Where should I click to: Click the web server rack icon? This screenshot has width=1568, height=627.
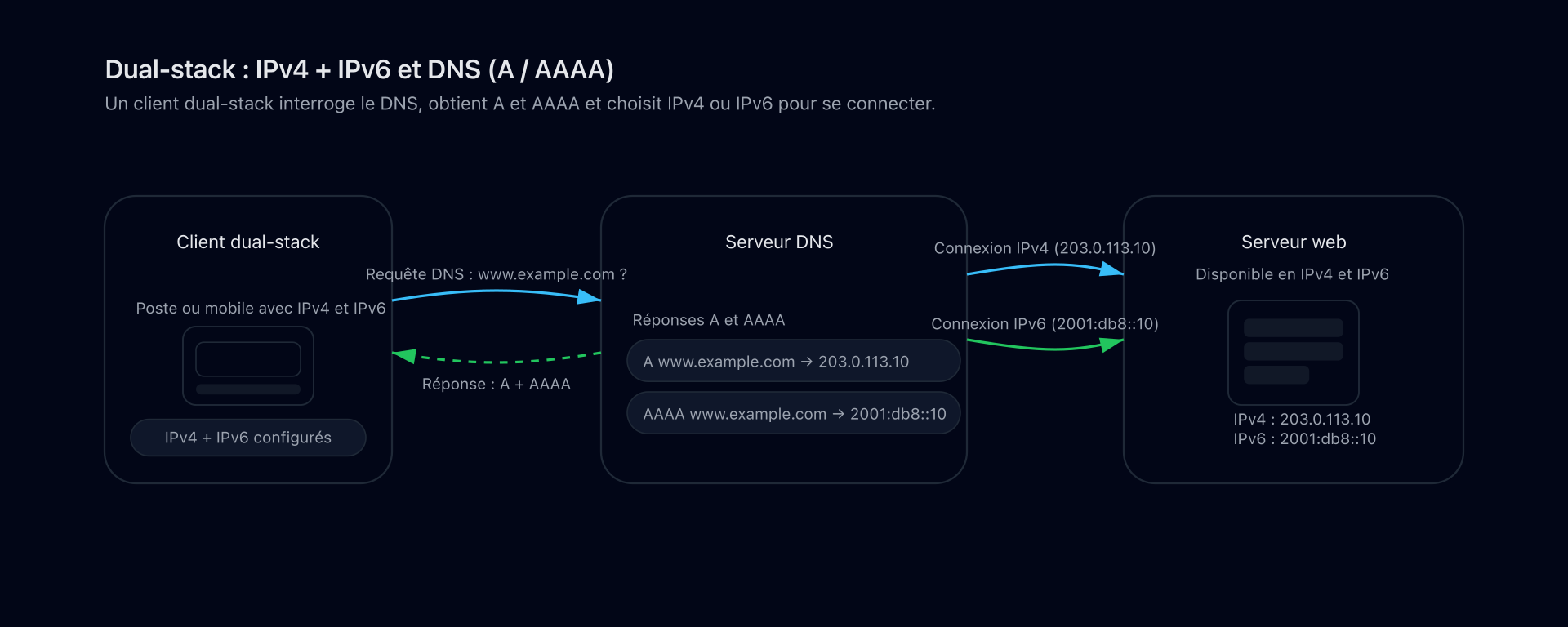(1293, 352)
